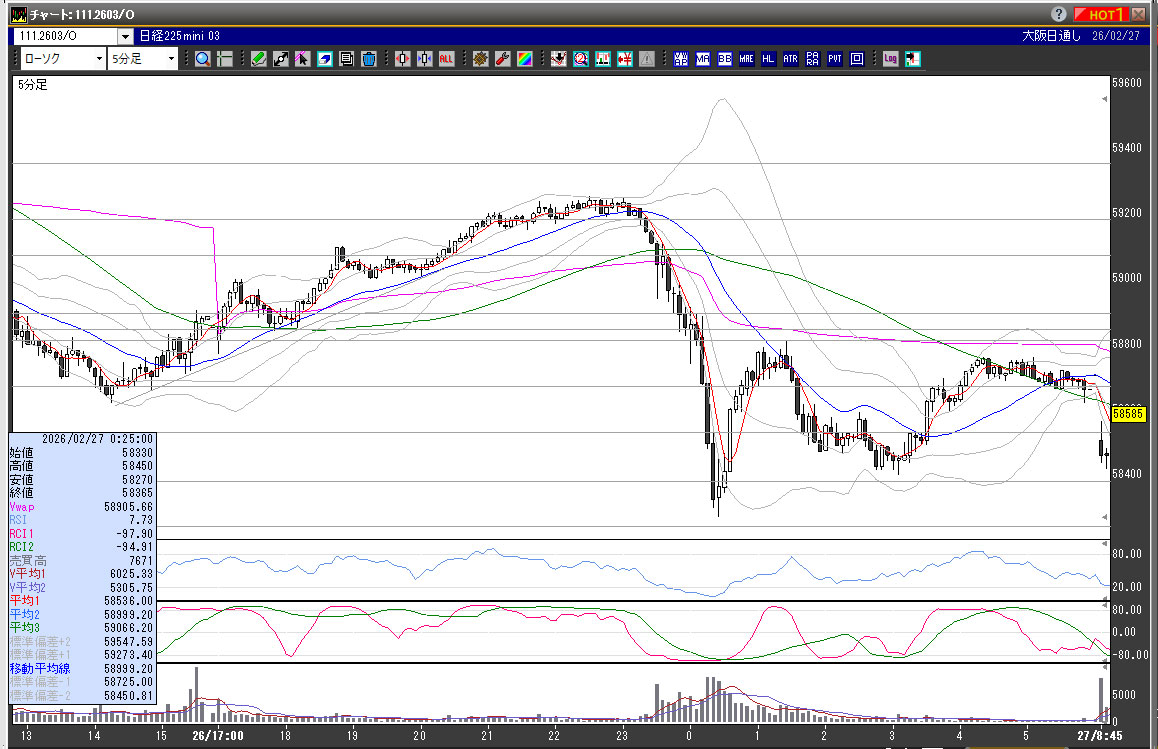Open help with the question mark button

pyautogui.click(x=1059, y=14)
